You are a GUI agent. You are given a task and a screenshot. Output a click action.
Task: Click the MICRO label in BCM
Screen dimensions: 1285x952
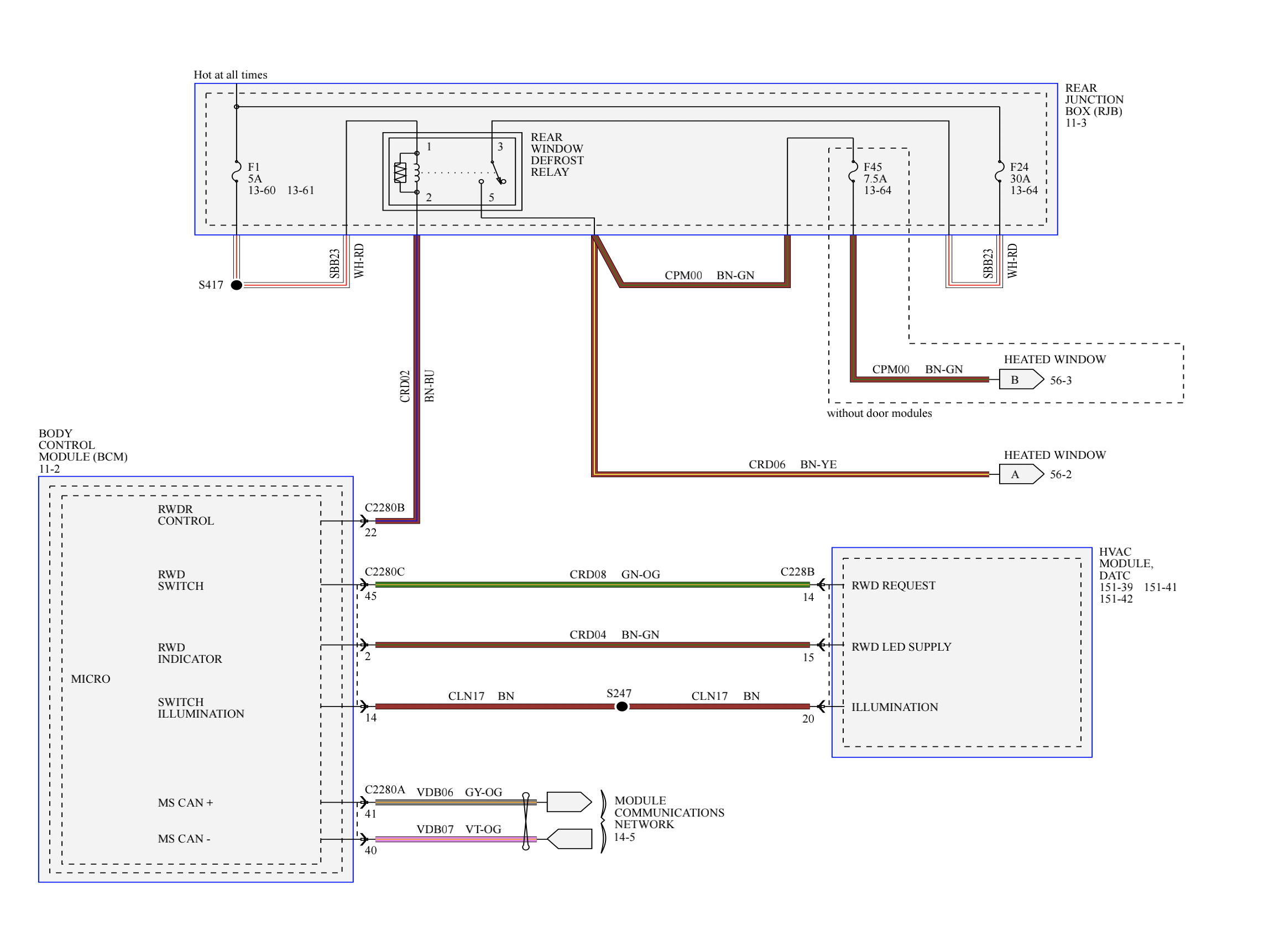[x=91, y=679]
